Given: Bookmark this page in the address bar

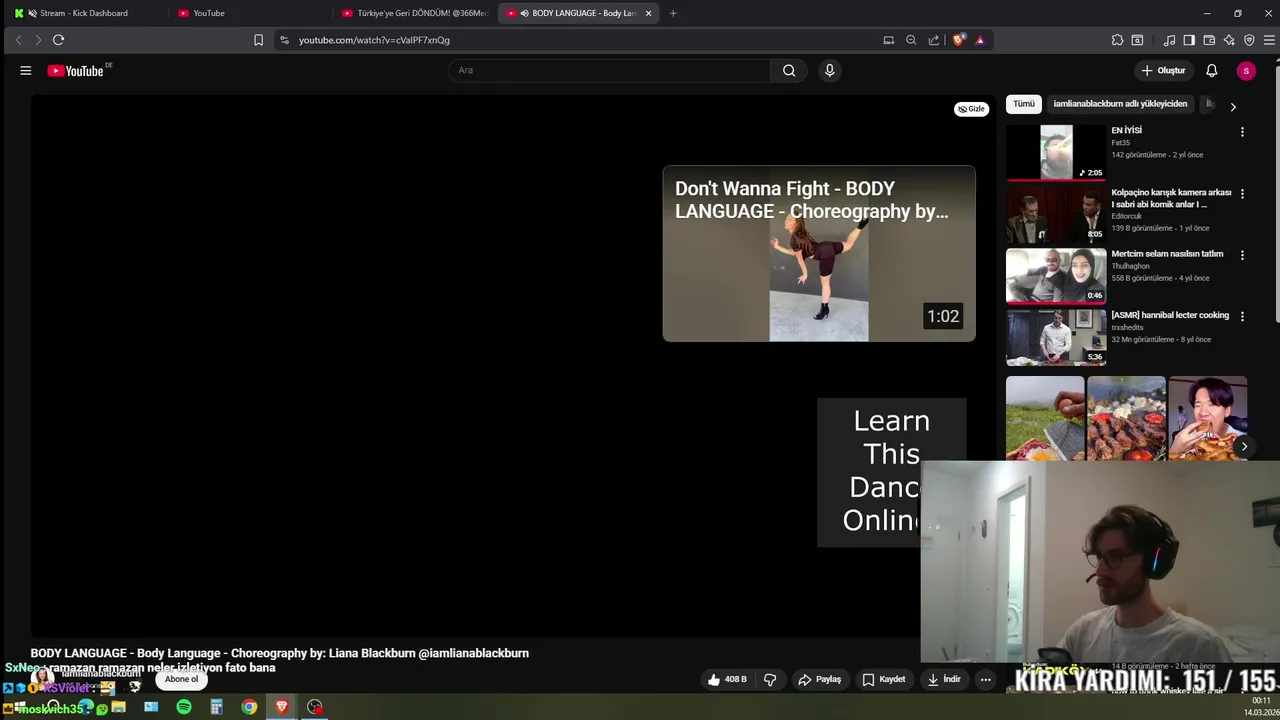Looking at the screenshot, I should pyautogui.click(x=258, y=40).
